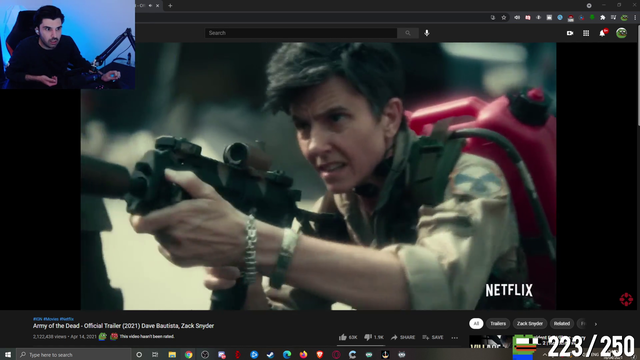The height and width of the screenshot is (360, 640).
Task: Click the #IGN hashtag link
Action: pos(38,319)
